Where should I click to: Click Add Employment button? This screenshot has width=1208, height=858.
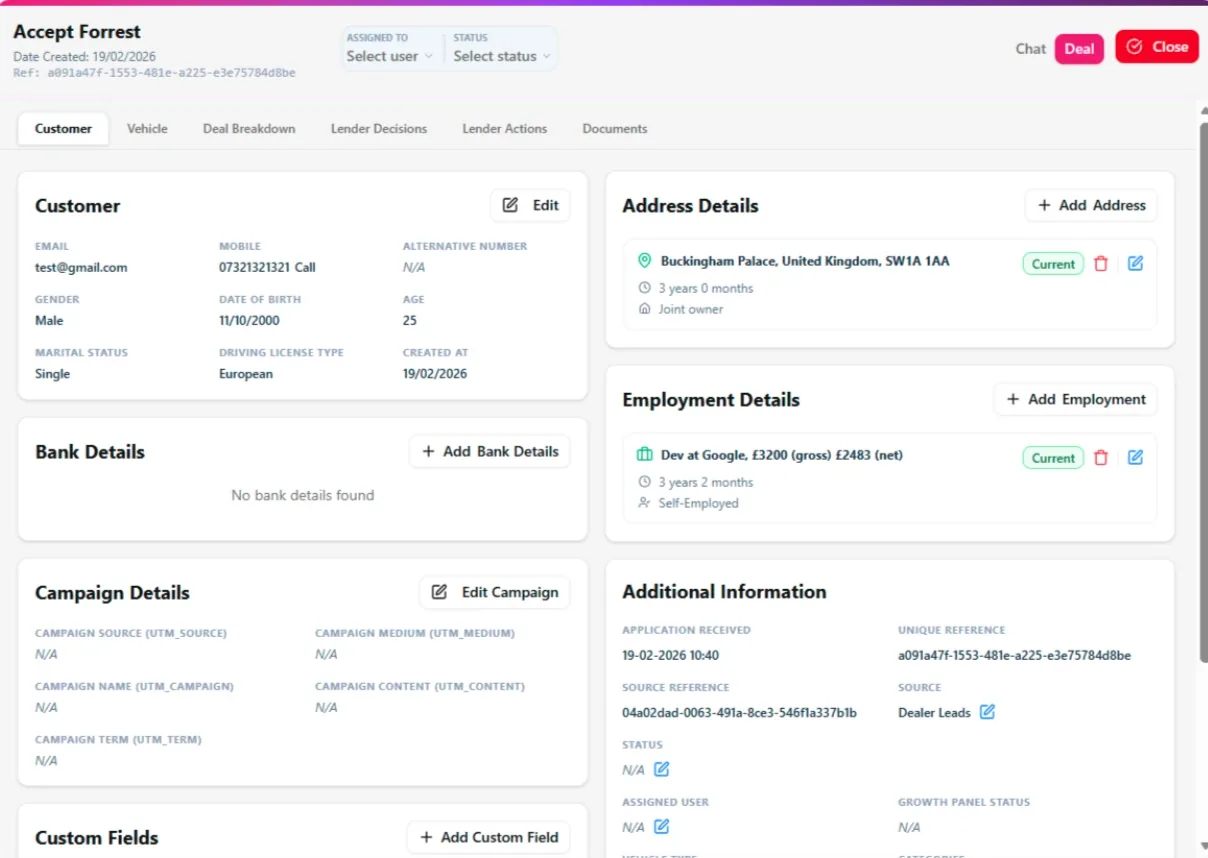point(1075,399)
